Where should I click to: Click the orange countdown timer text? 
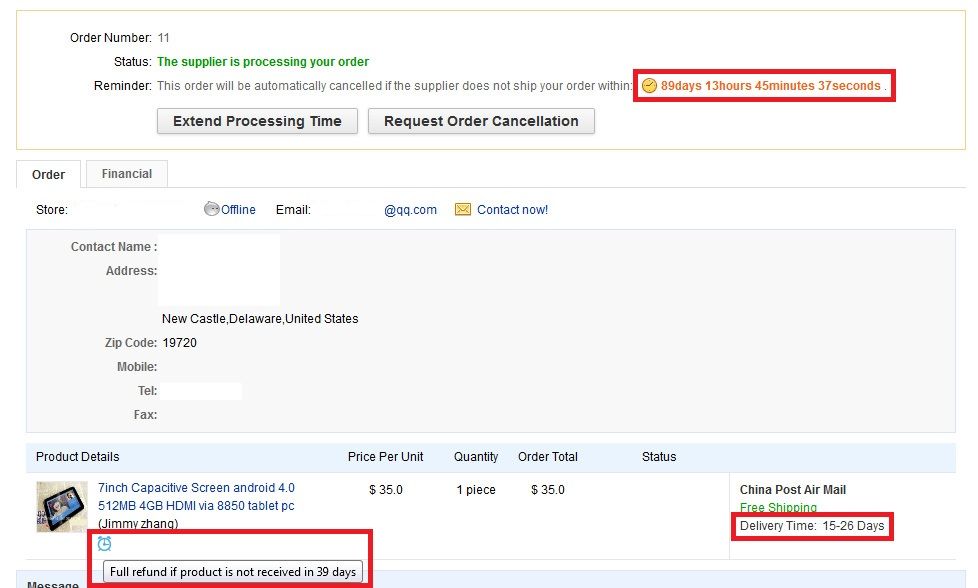[x=770, y=86]
